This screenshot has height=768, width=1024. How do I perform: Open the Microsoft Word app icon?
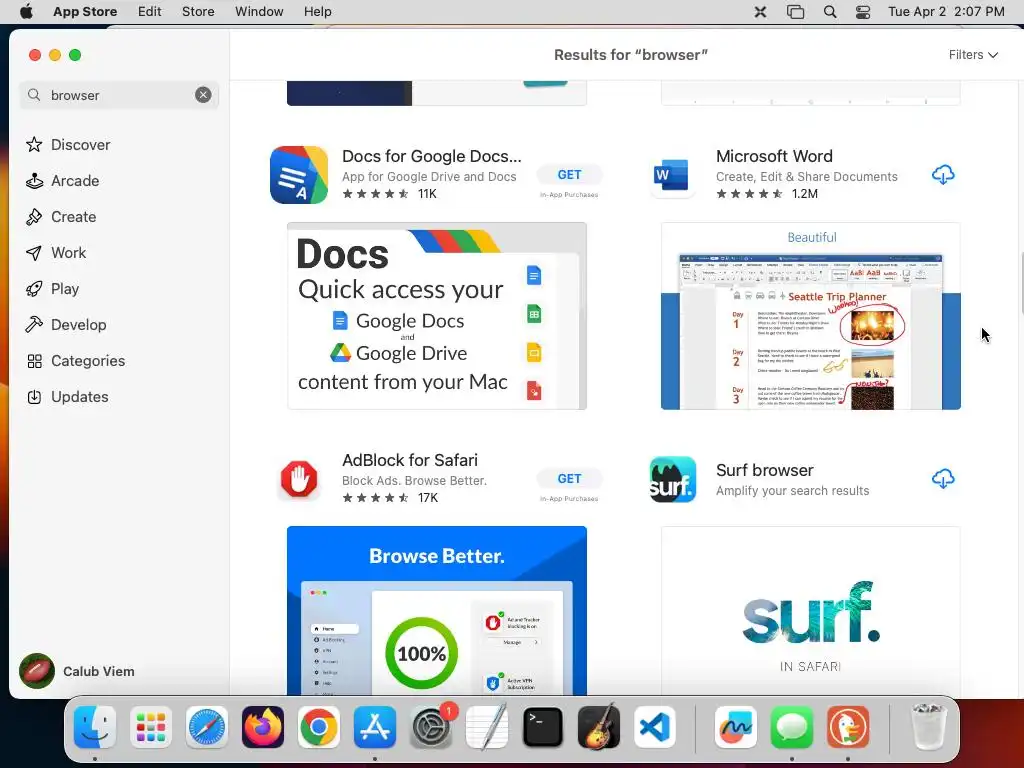(673, 175)
